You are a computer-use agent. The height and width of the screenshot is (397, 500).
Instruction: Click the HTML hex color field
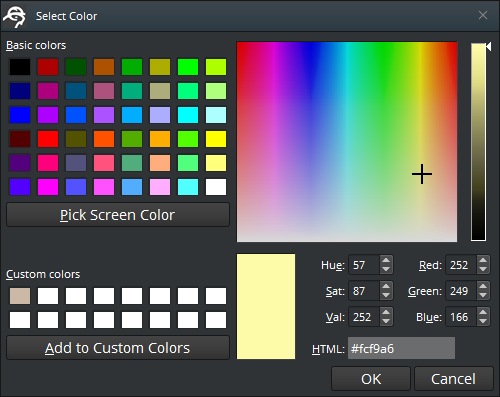[401, 349]
